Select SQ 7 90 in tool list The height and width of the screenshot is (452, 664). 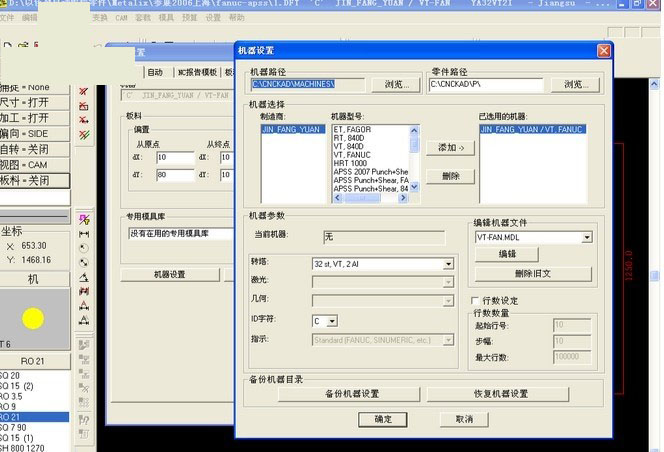coord(34,427)
